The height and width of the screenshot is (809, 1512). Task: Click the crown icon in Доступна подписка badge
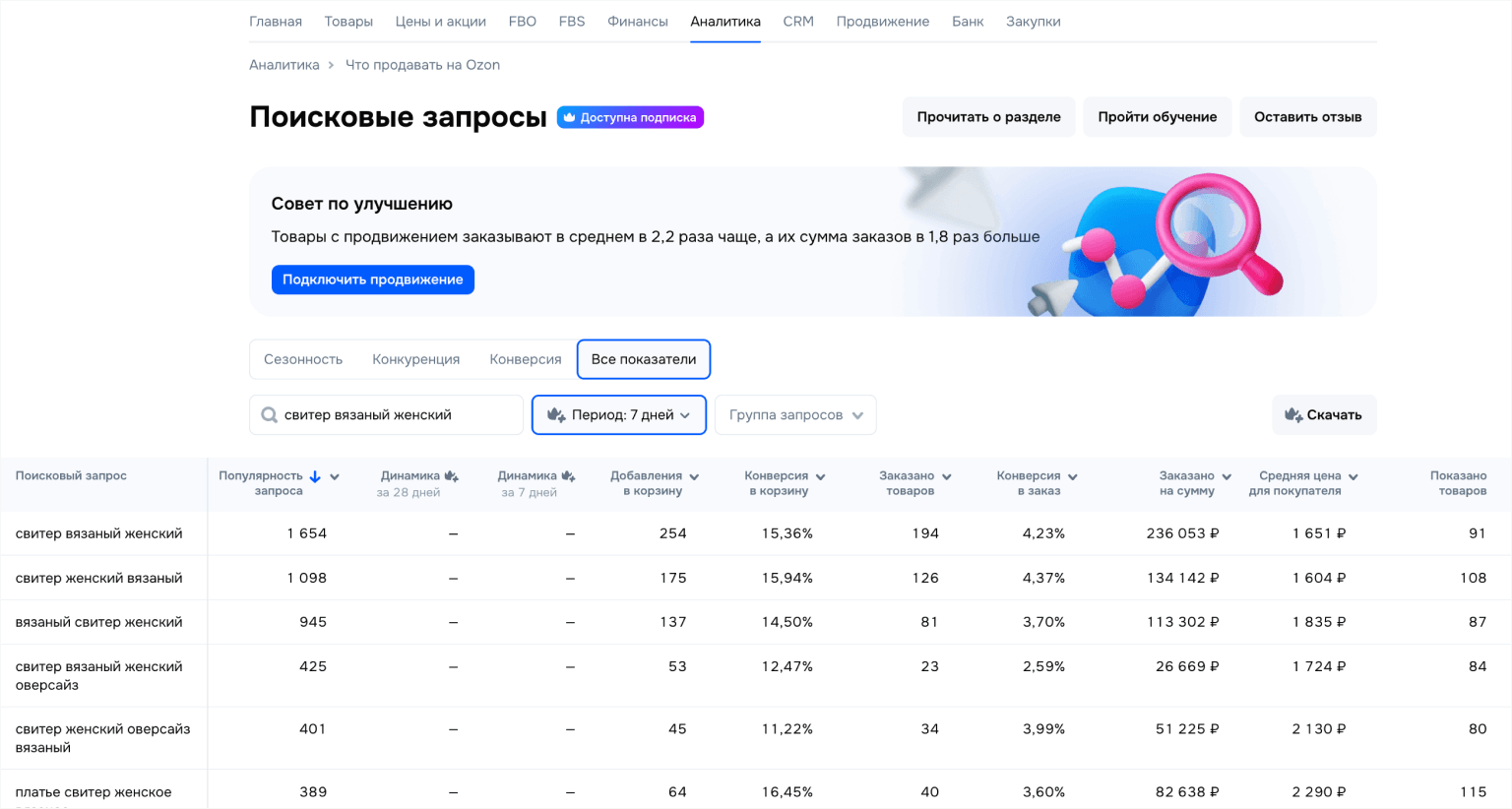tap(569, 117)
